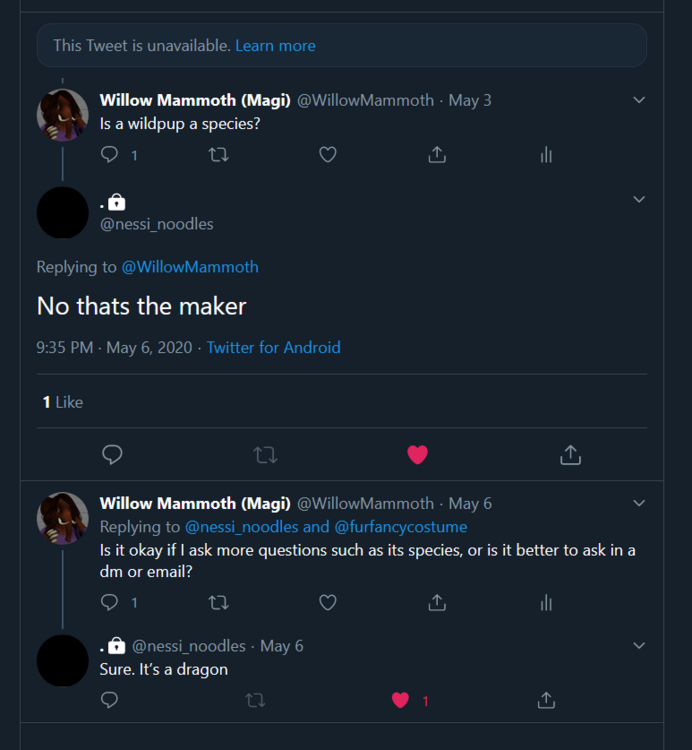Reply to the "No thats the maker" tweet
This screenshot has height=750, width=692.
(112, 455)
